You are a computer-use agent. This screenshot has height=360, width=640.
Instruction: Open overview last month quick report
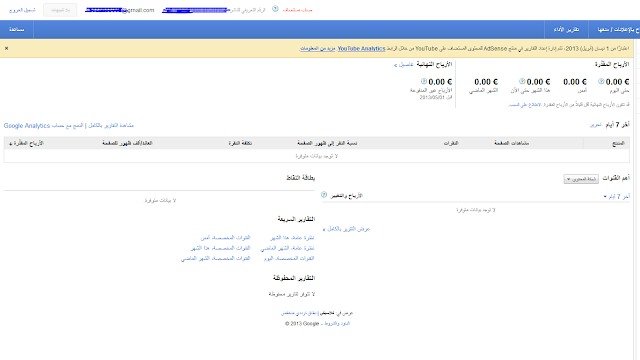click(287, 248)
